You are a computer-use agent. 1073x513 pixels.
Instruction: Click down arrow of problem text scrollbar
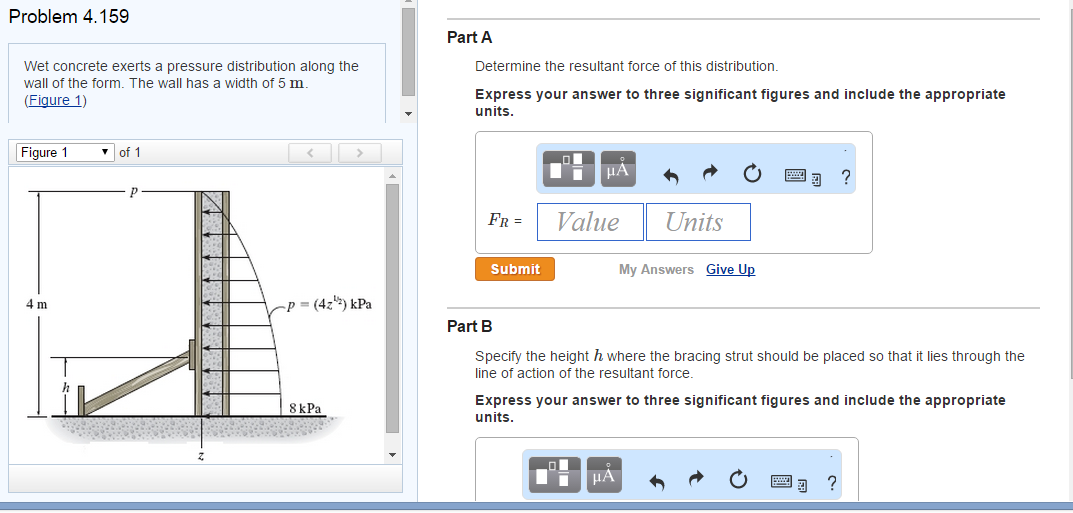pos(409,114)
